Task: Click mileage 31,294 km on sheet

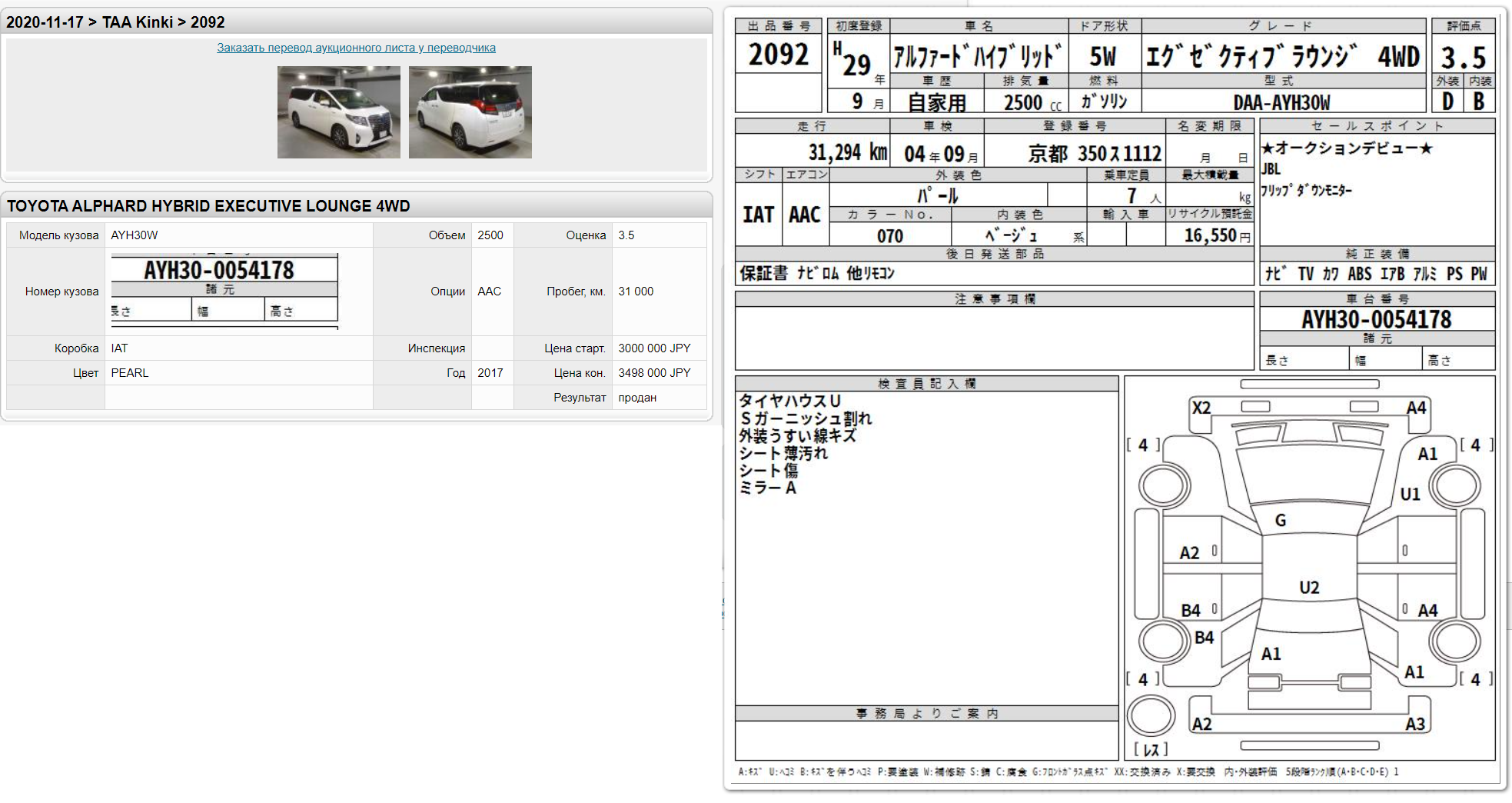Action: click(848, 152)
